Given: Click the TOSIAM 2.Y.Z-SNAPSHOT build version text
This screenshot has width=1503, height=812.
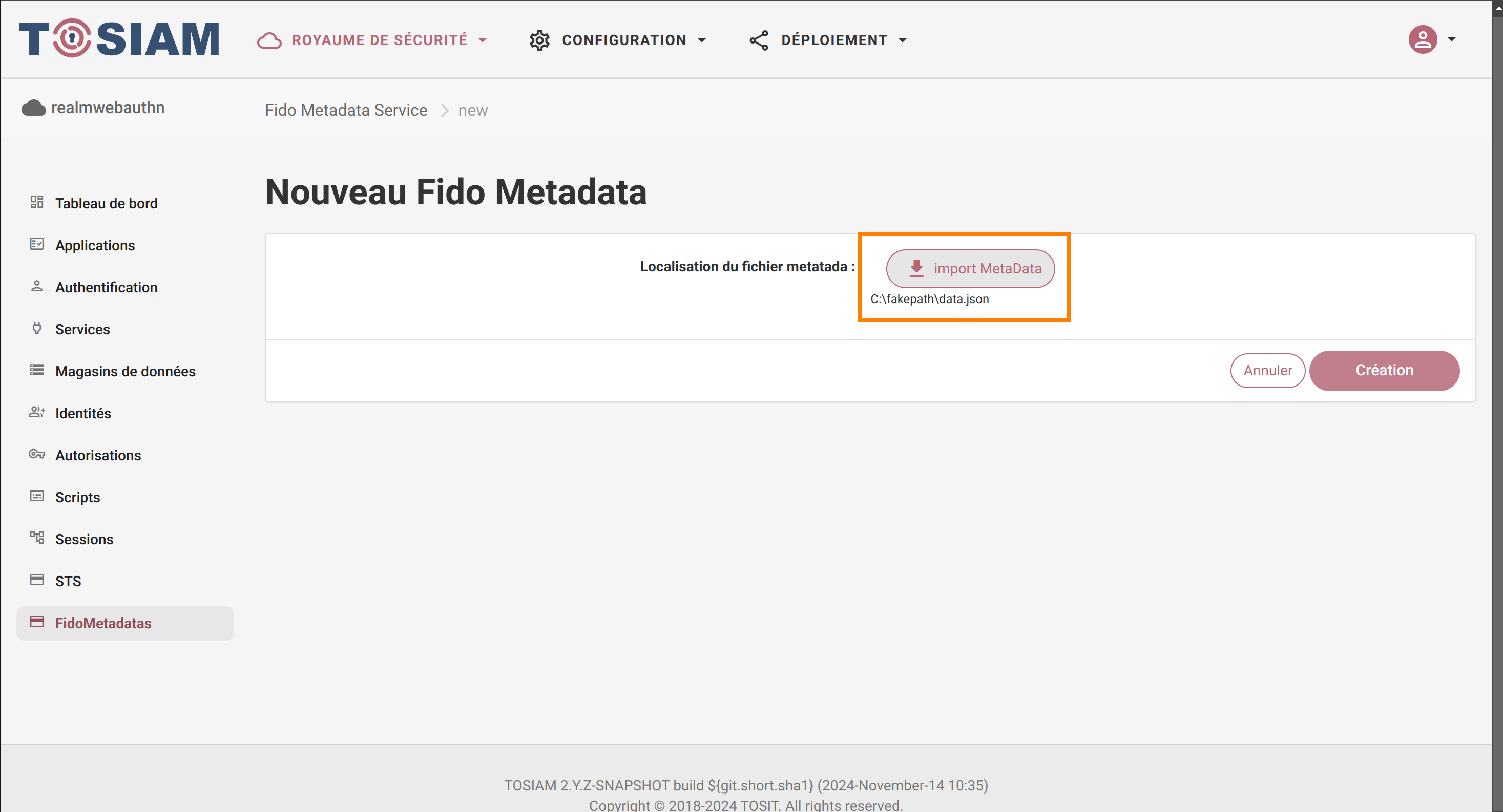Looking at the screenshot, I should 746,785.
